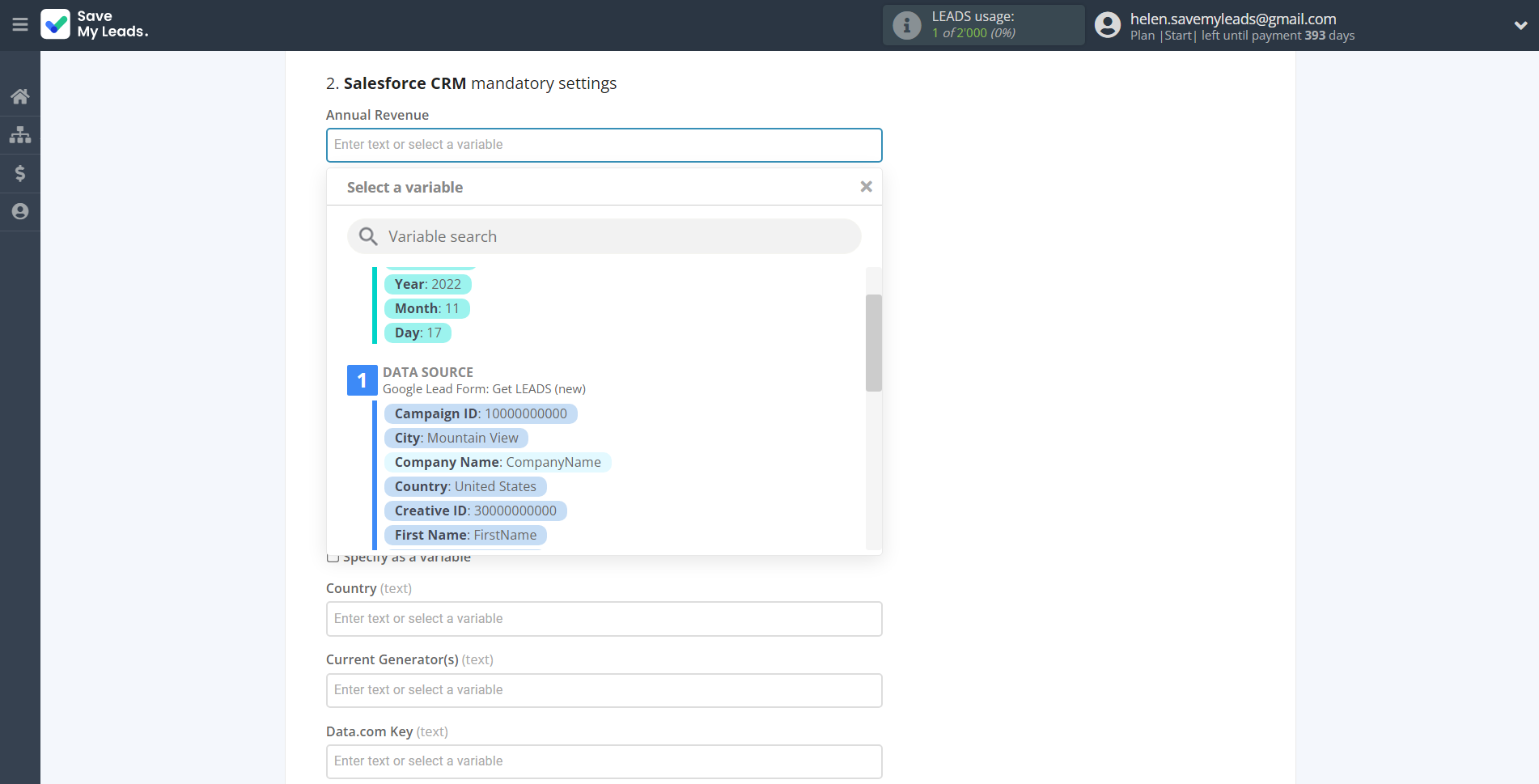The height and width of the screenshot is (784, 1539).
Task: Click the Country text input field
Action: (604, 619)
